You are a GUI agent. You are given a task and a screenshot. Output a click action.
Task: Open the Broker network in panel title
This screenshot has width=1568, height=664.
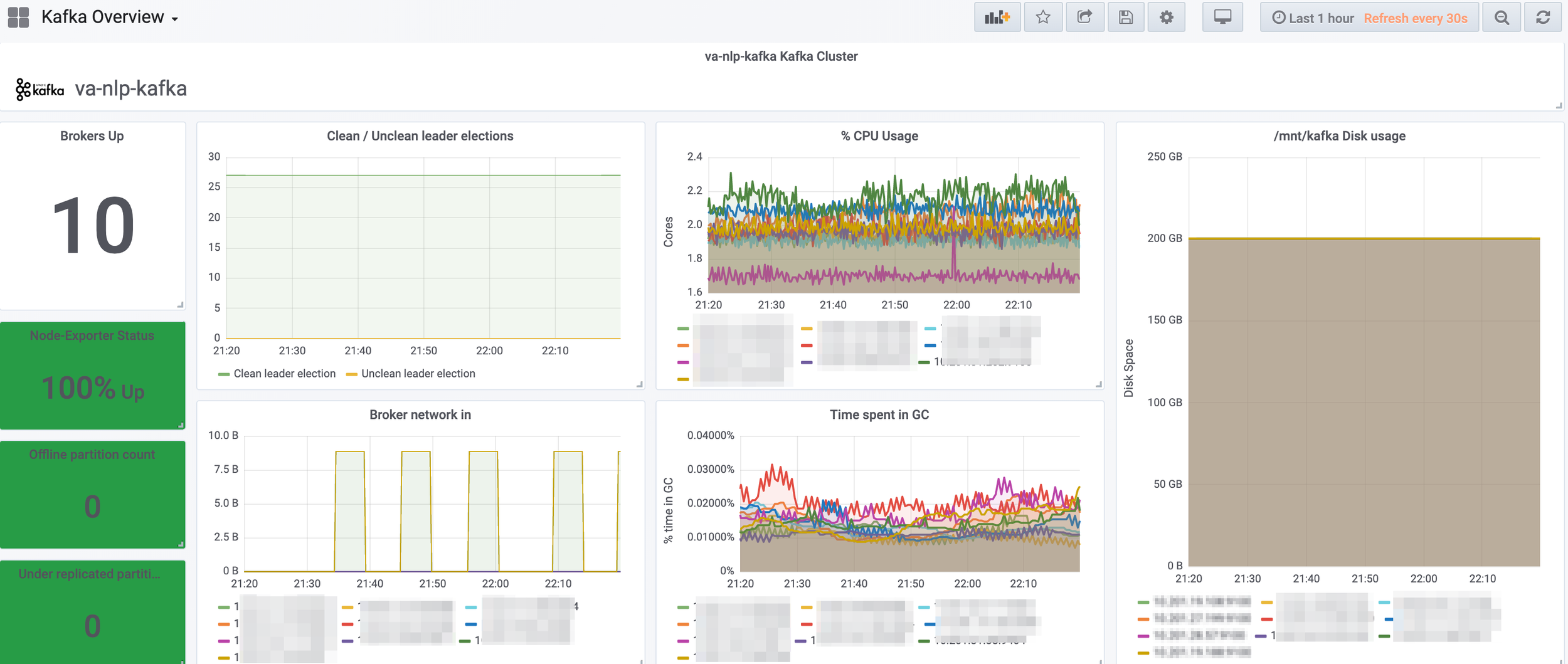420,414
